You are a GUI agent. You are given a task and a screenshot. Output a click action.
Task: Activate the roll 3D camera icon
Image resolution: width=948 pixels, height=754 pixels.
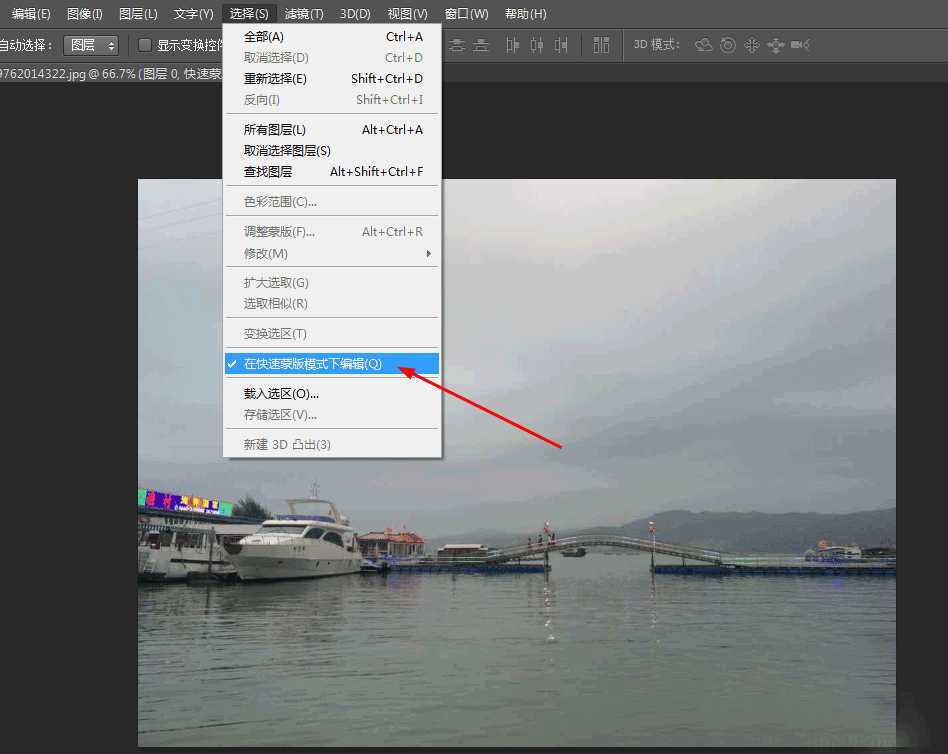(728, 45)
